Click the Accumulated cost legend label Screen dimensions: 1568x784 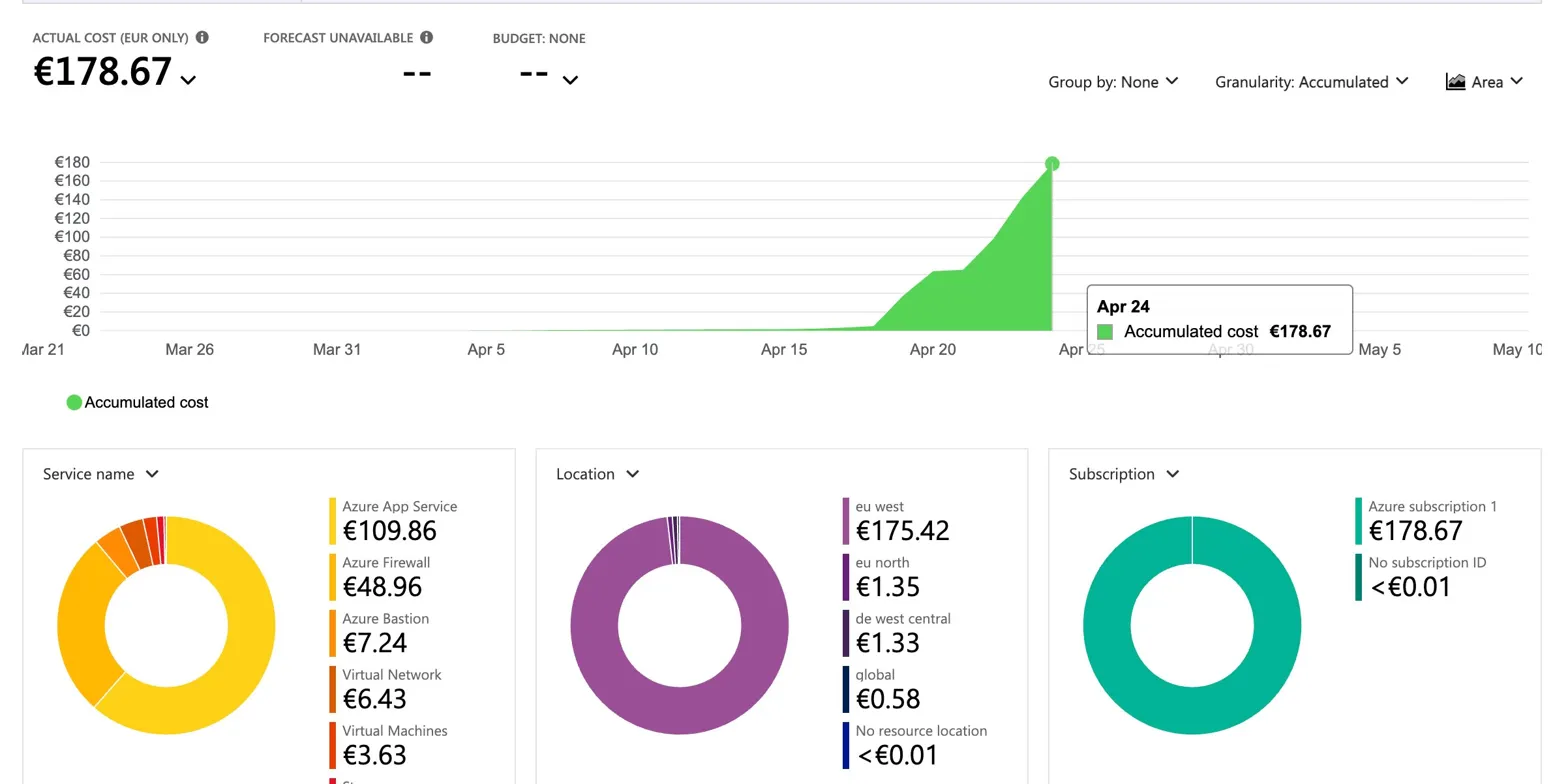point(147,402)
